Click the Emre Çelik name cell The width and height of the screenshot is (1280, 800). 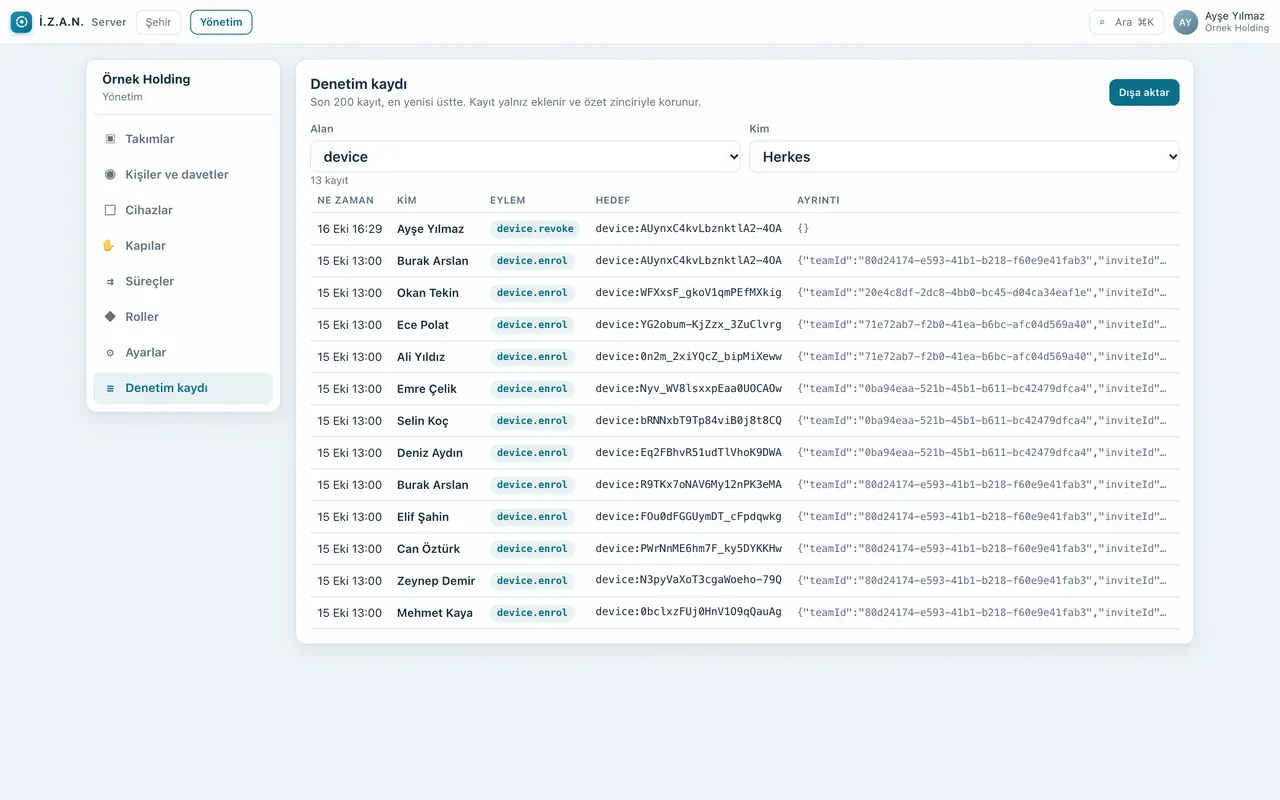click(x=425, y=389)
